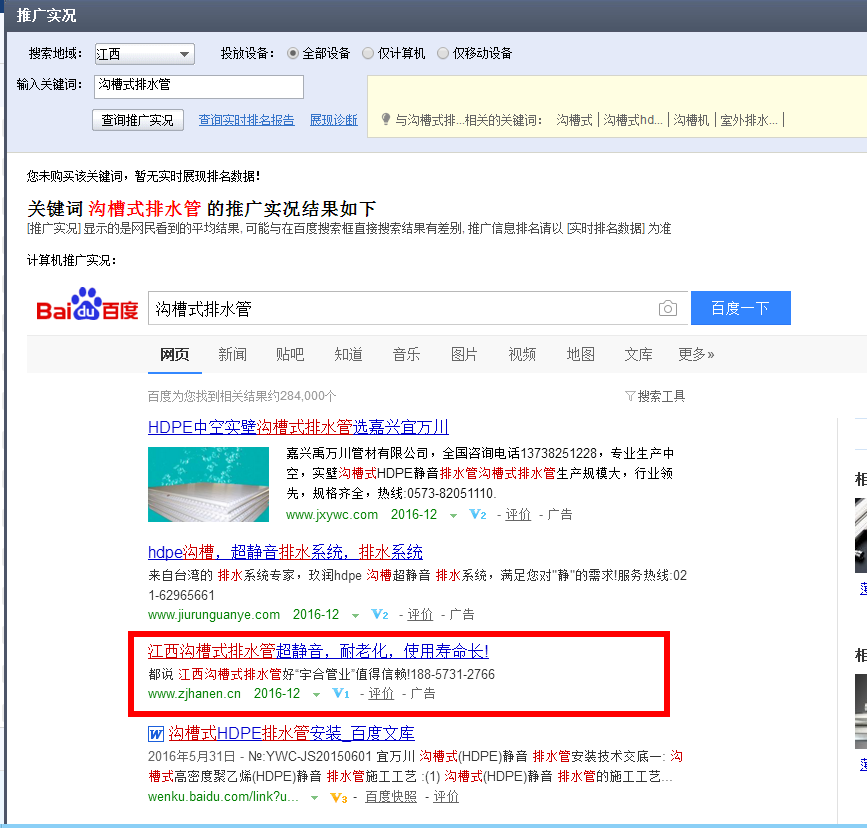The image size is (867, 828).
Task: Open the 百度快照 link
Action: pyautogui.click(x=391, y=797)
